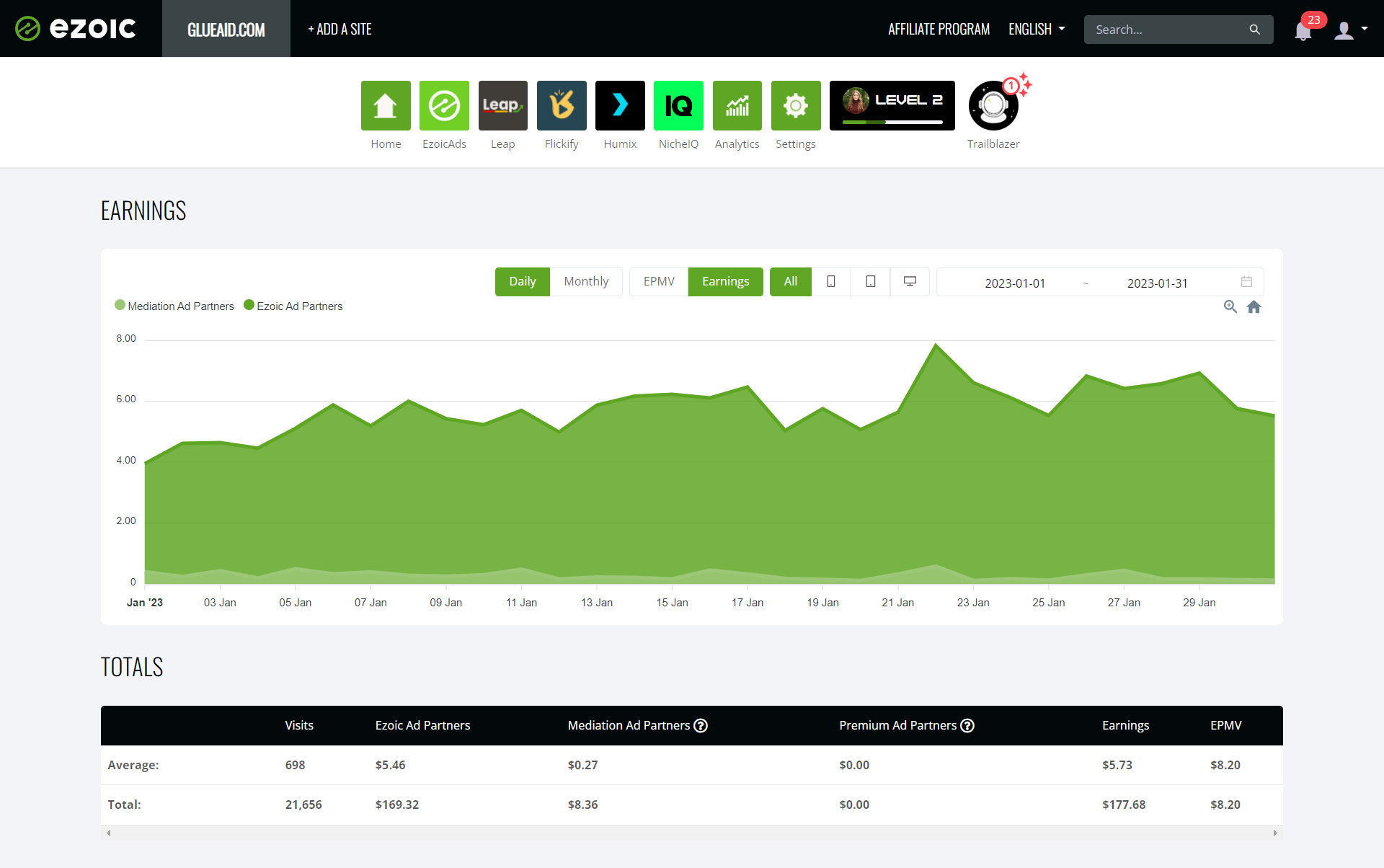This screenshot has width=1384, height=868.
Task: Click the table's left scroll arrow
Action: tap(109, 833)
